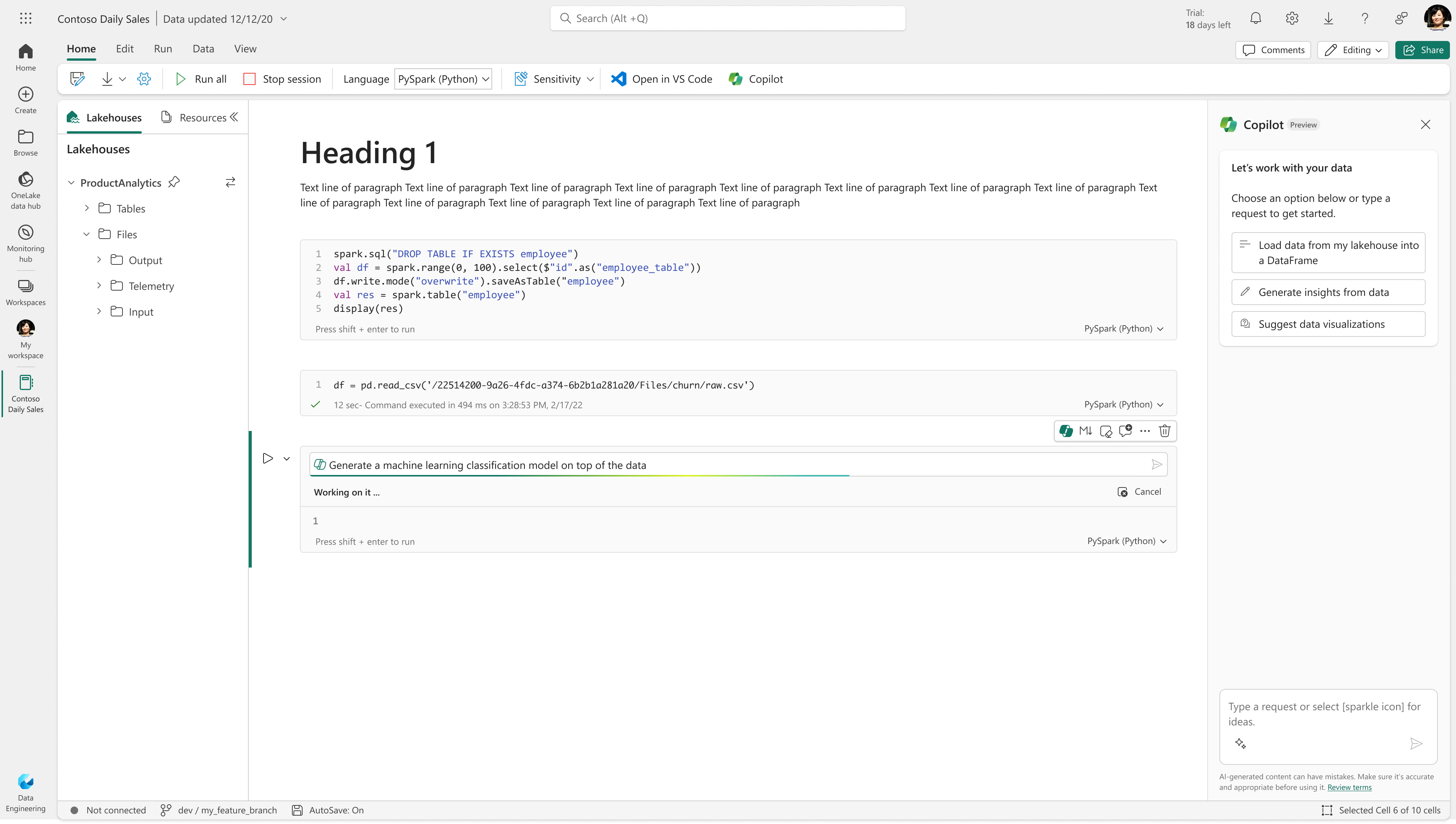Click the Copilot icon in cell toolbar
Image resolution: width=1456 pixels, height=824 pixels.
(x=1066, y=431)
